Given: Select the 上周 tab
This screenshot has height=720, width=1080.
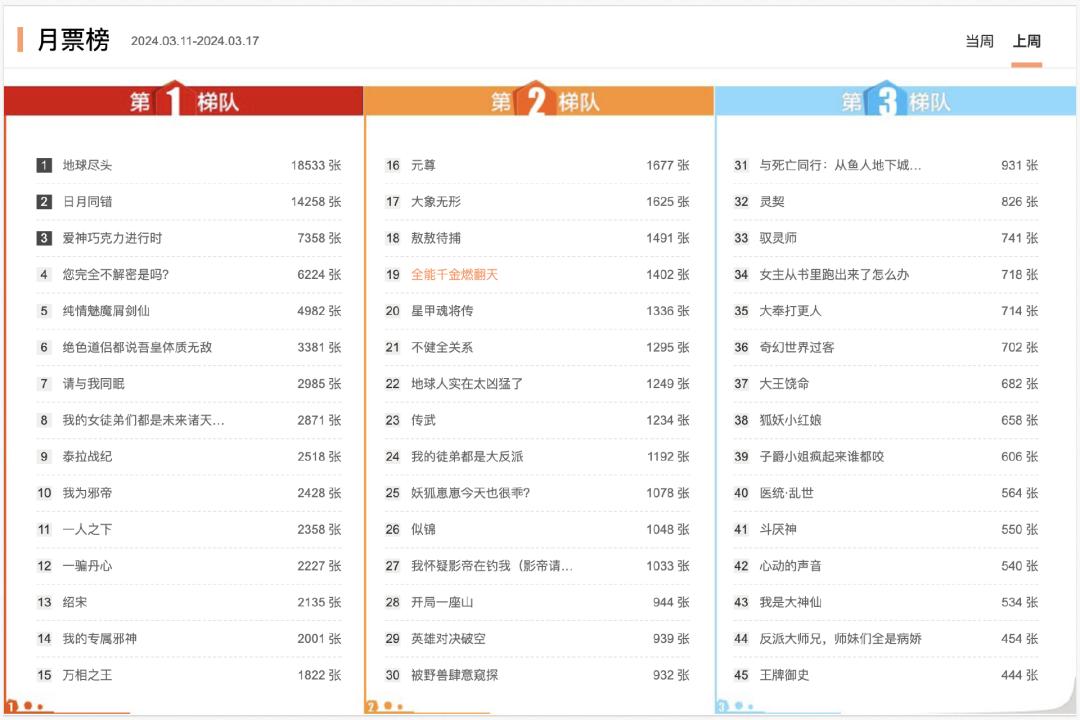Looking at the screenshot, I should pyautogui.click(x=1026, y=41).
